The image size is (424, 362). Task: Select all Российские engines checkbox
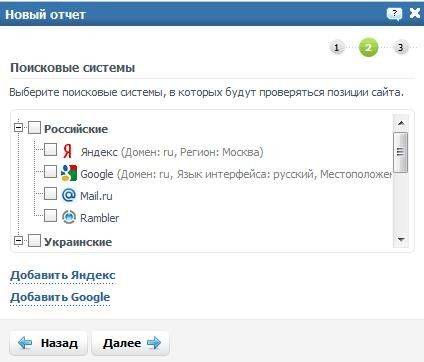pos(34,128)
